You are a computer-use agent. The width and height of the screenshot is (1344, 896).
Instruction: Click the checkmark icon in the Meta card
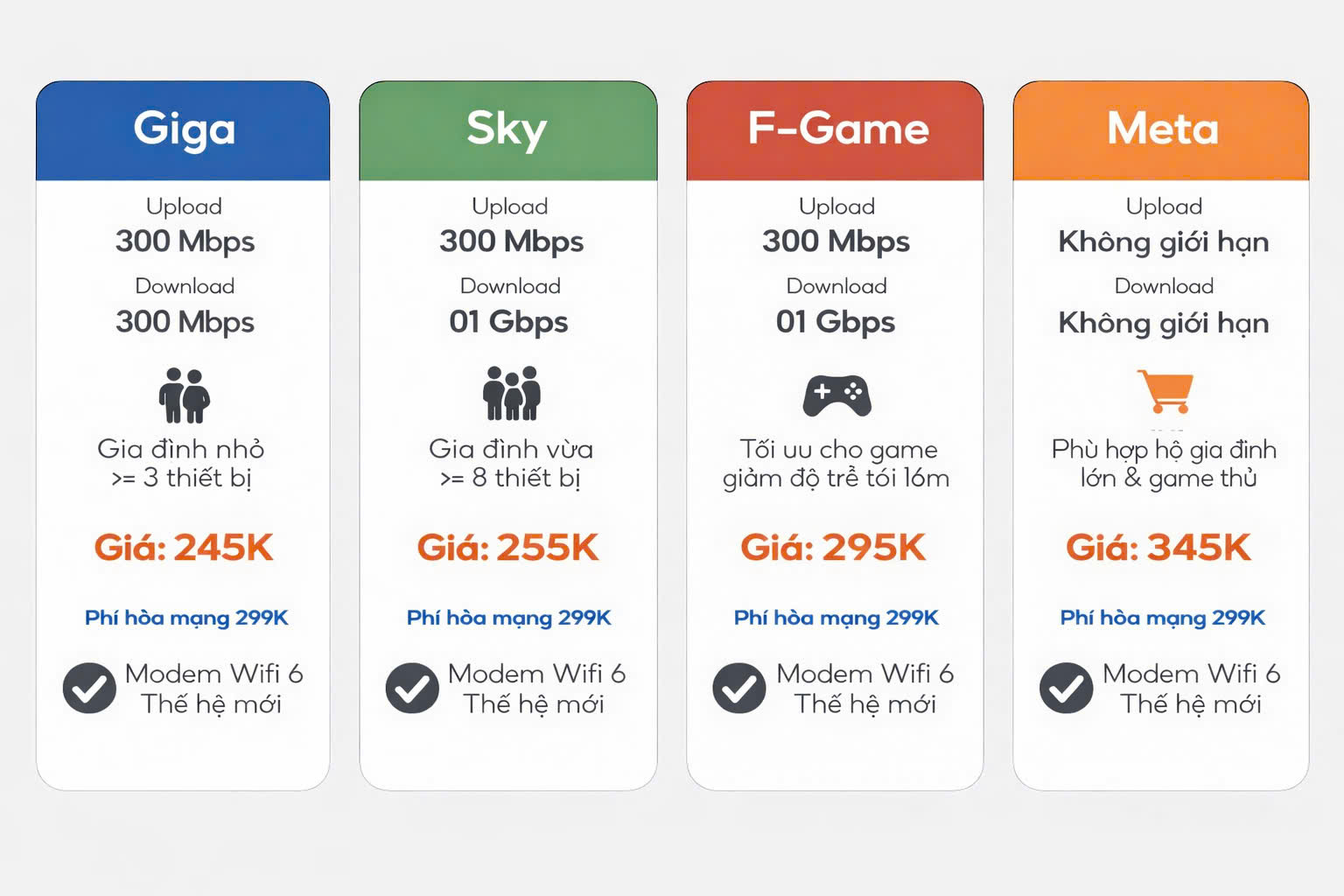point(1066,689)
